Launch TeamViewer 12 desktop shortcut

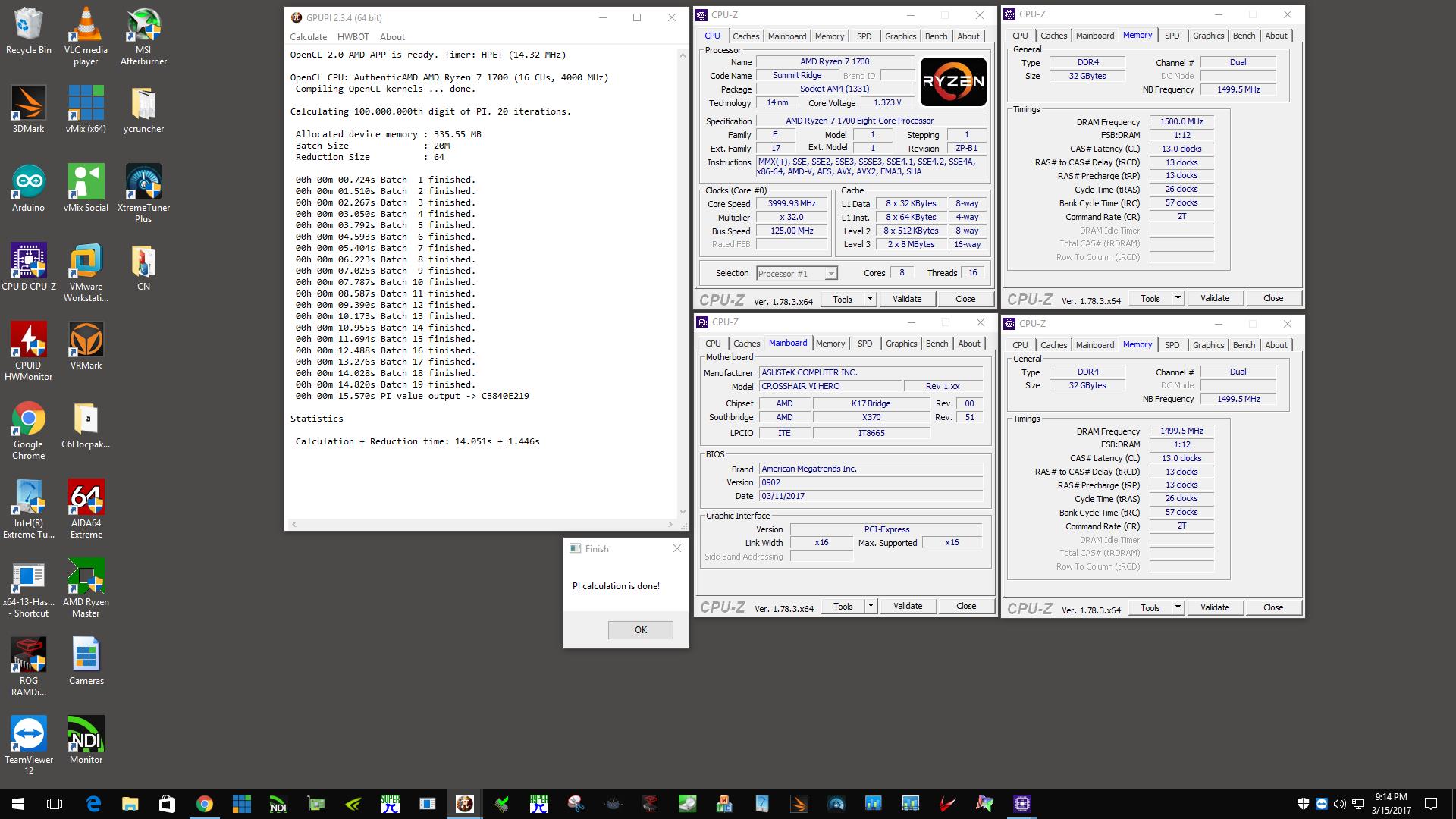point(28,746)
